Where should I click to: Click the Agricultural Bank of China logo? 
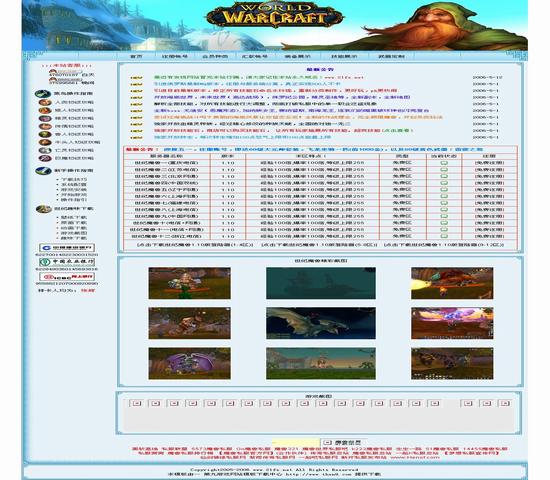point(67,262)
